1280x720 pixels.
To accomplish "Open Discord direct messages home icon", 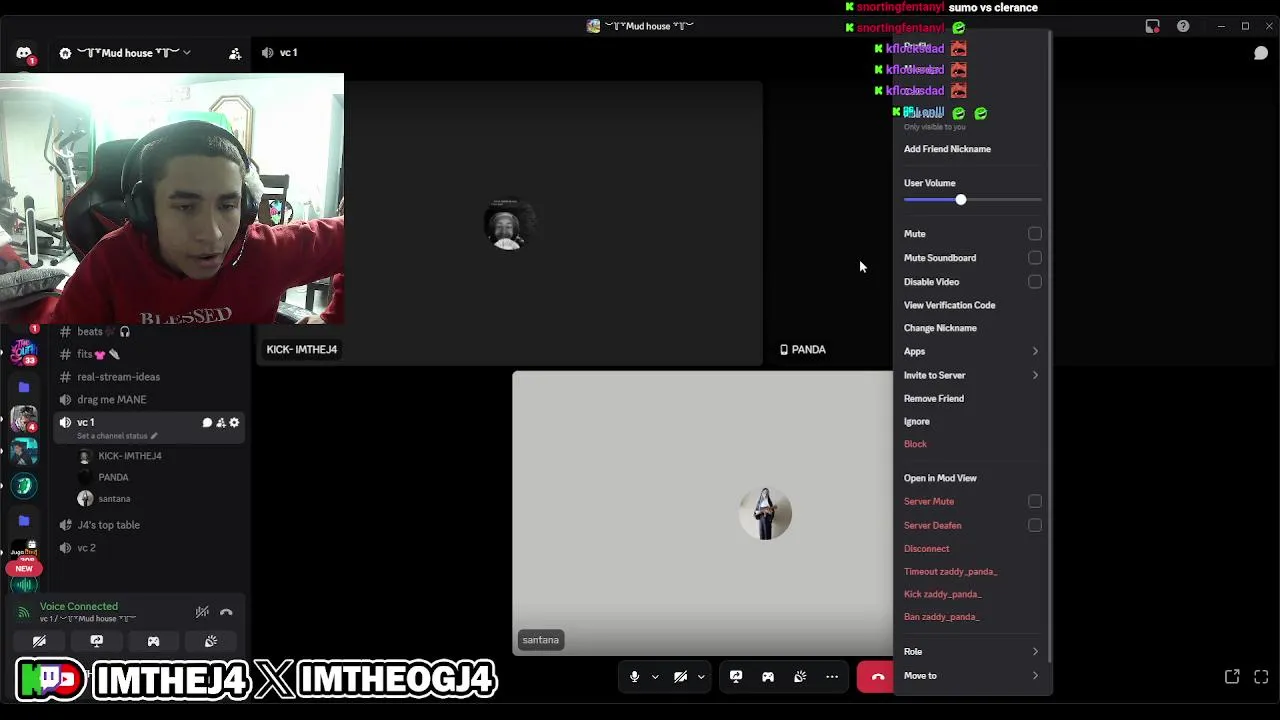I will click(x=24, y=53).
